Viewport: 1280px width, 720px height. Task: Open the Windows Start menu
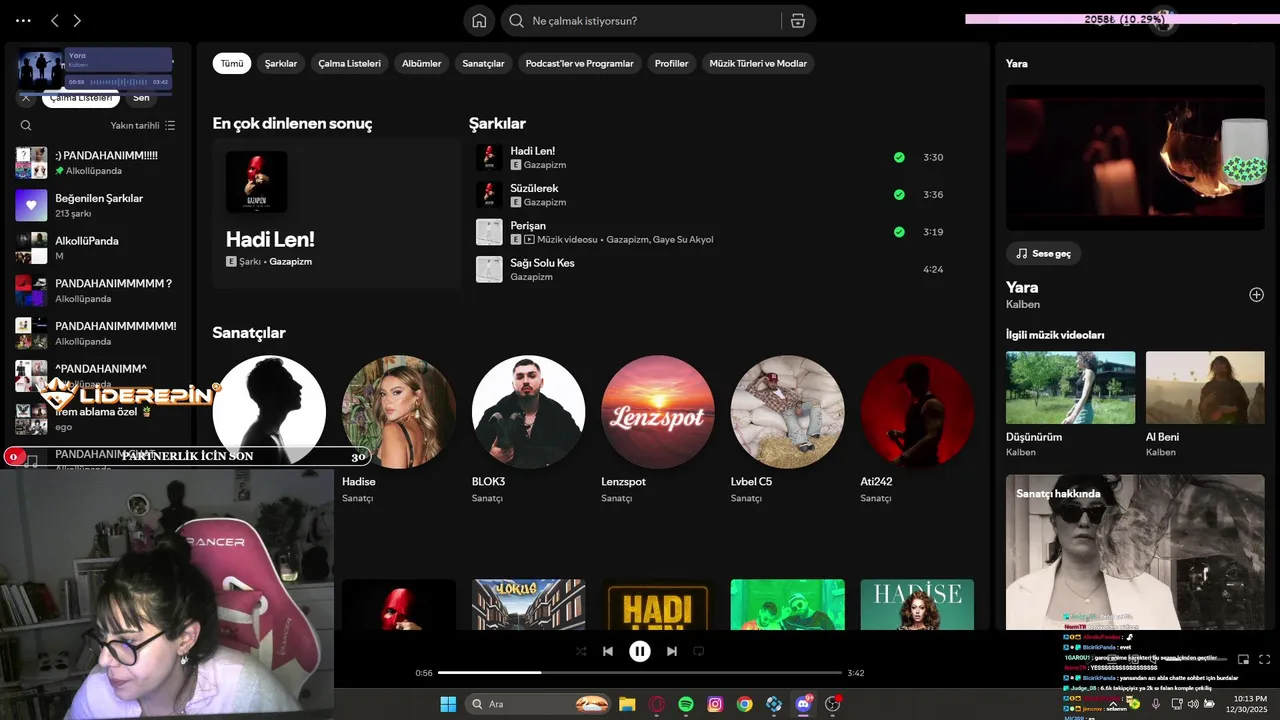coord(448,704)
